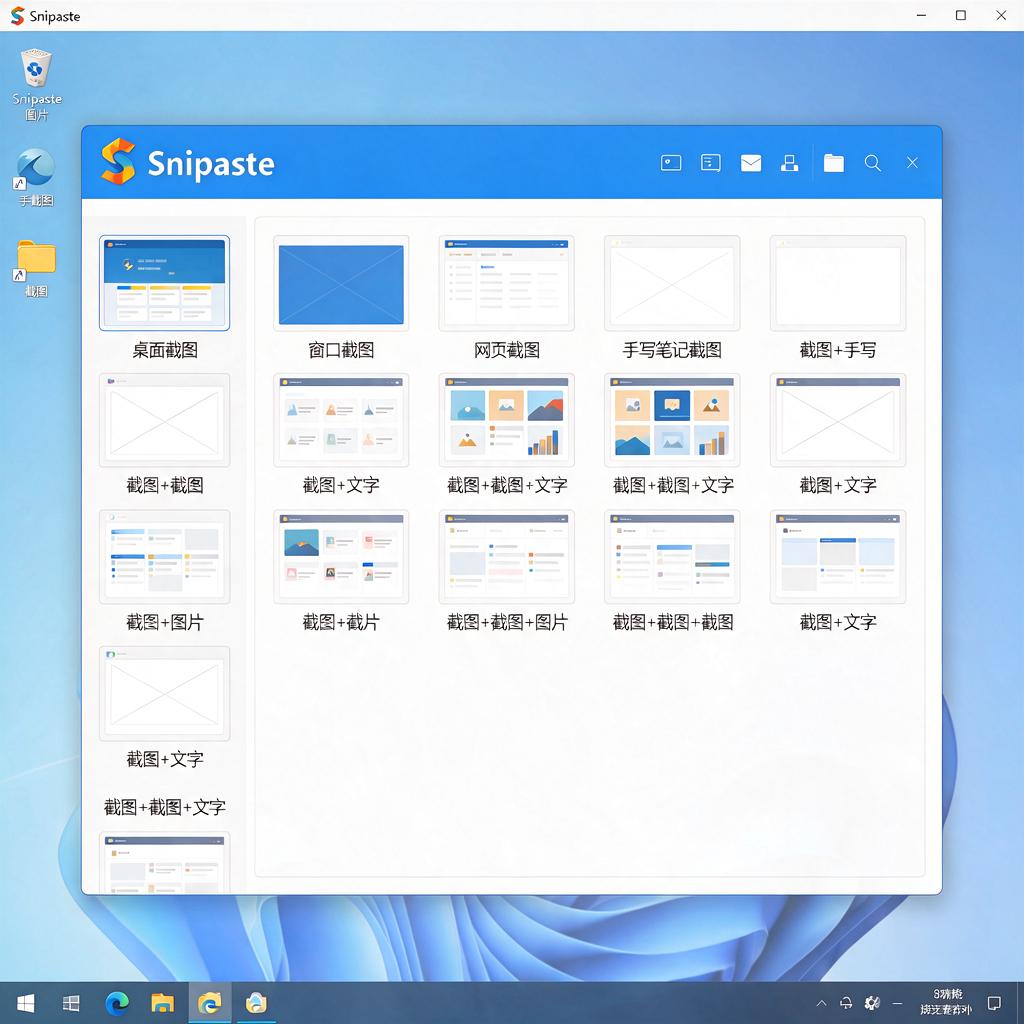Launch Microsoft Edge from the taskbar

(x=117, y=1003)
